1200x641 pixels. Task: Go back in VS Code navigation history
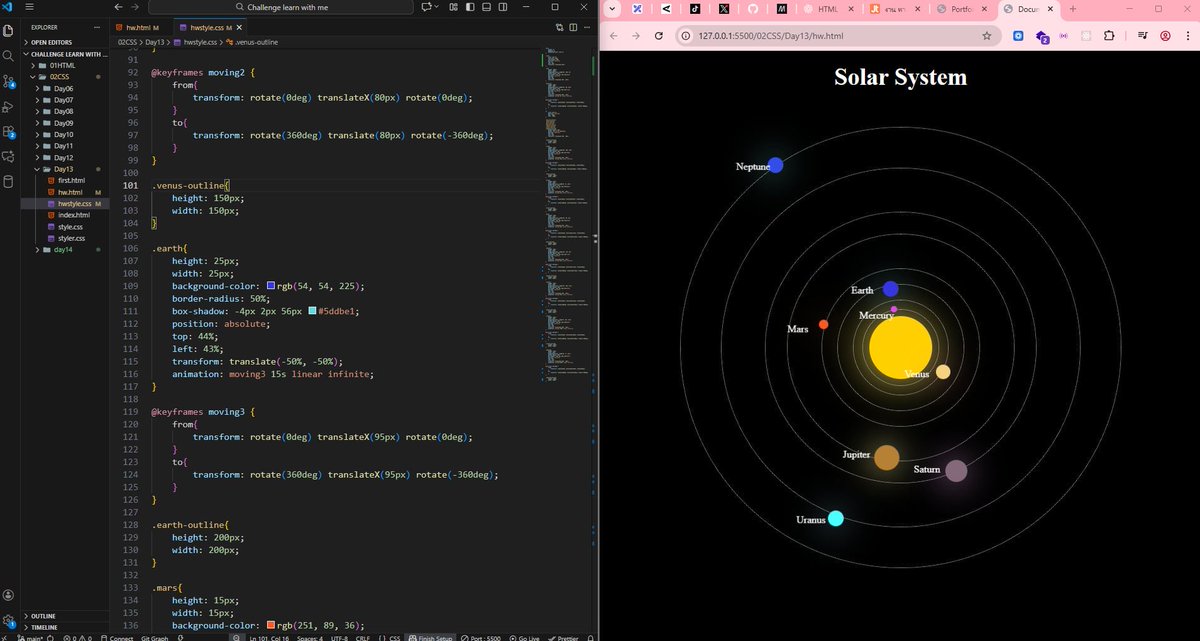click(120, 7)
